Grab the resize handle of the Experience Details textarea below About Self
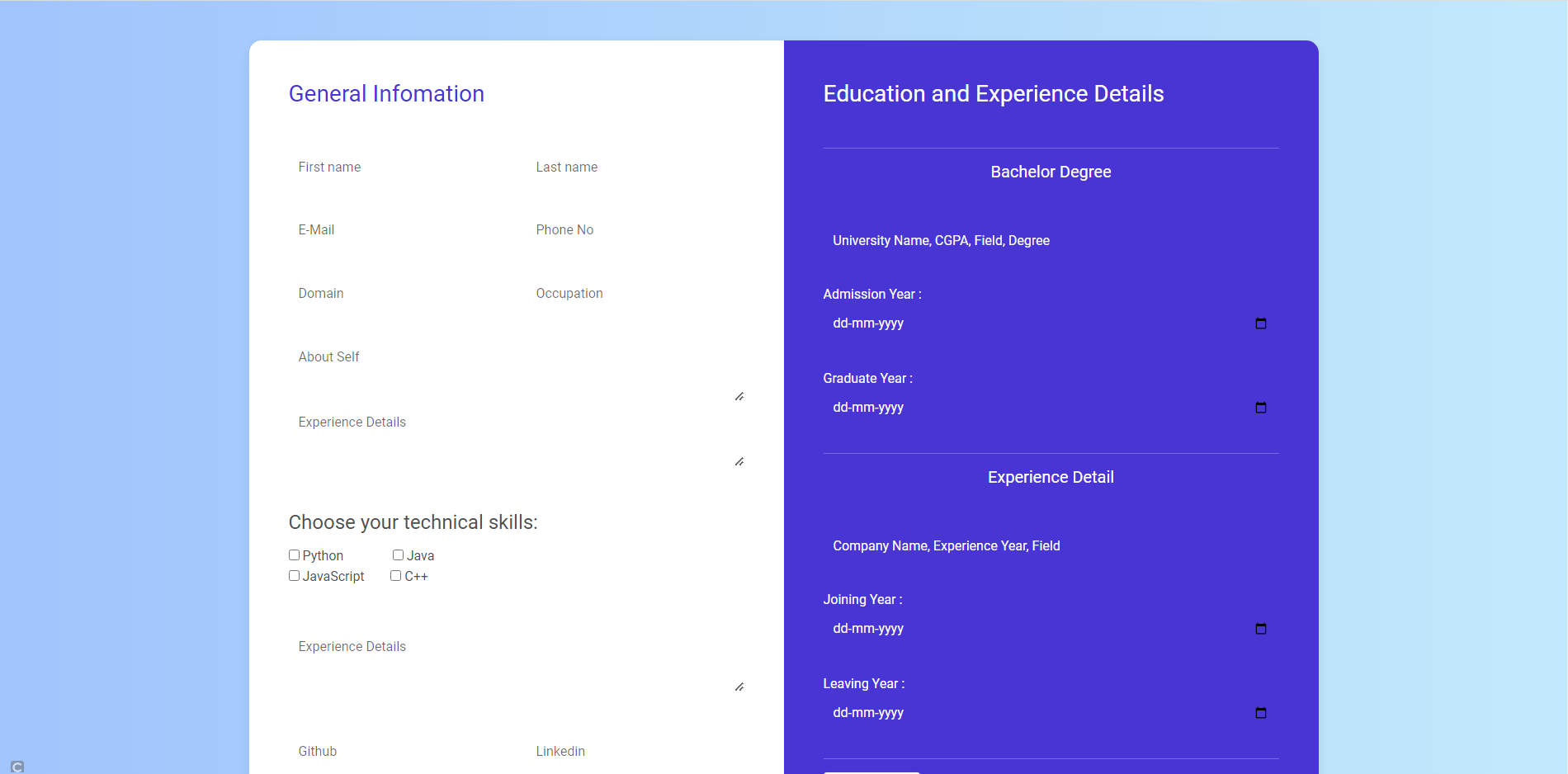1568x774 pixels. coord(739,462)
